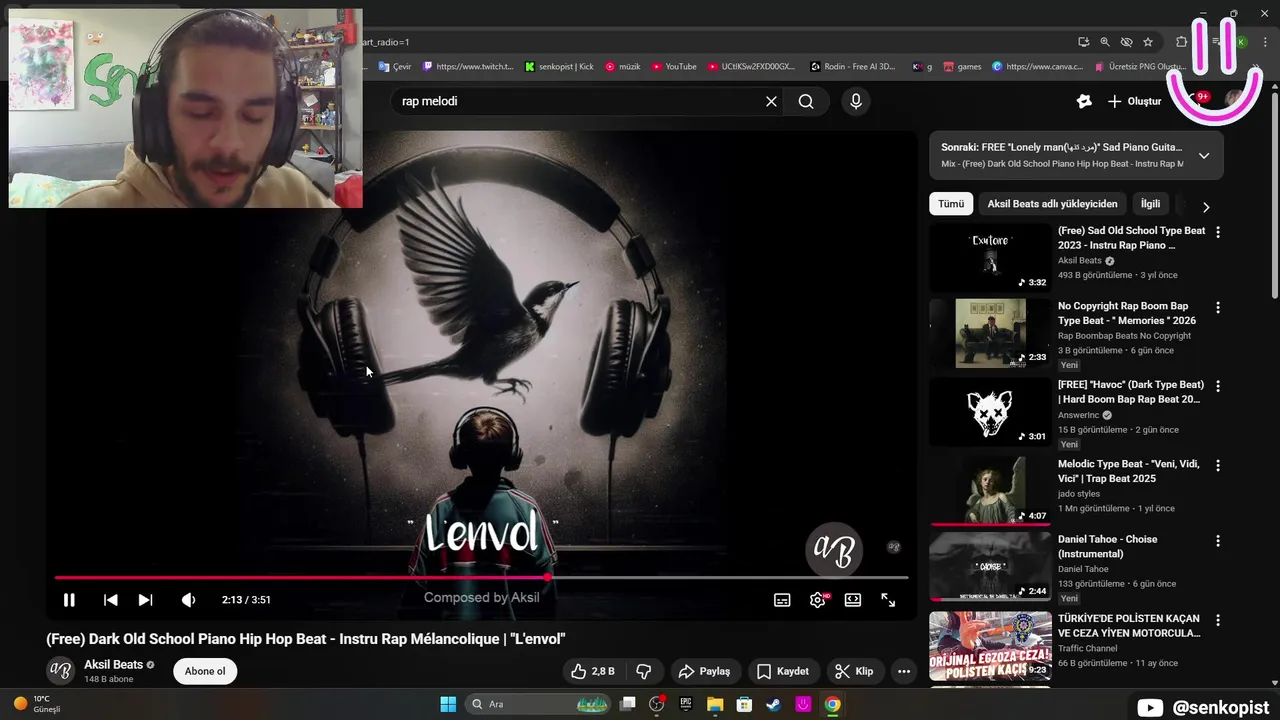Open the games bookmark
1280x720 pixels.
pyautogui.click(x=961, y=67)
